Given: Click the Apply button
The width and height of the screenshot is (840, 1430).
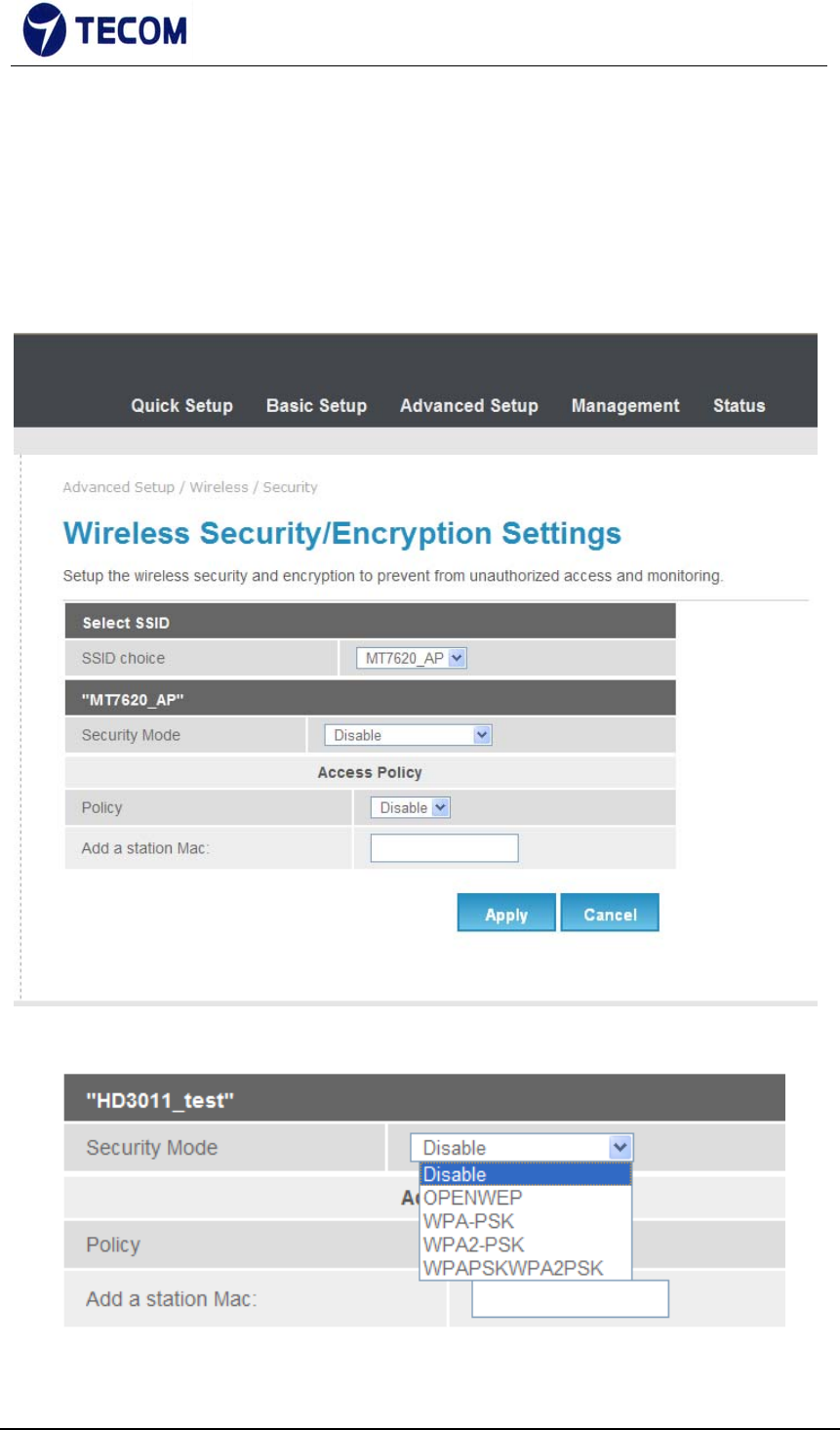Looking at the screenshot, I should [506, 914].
